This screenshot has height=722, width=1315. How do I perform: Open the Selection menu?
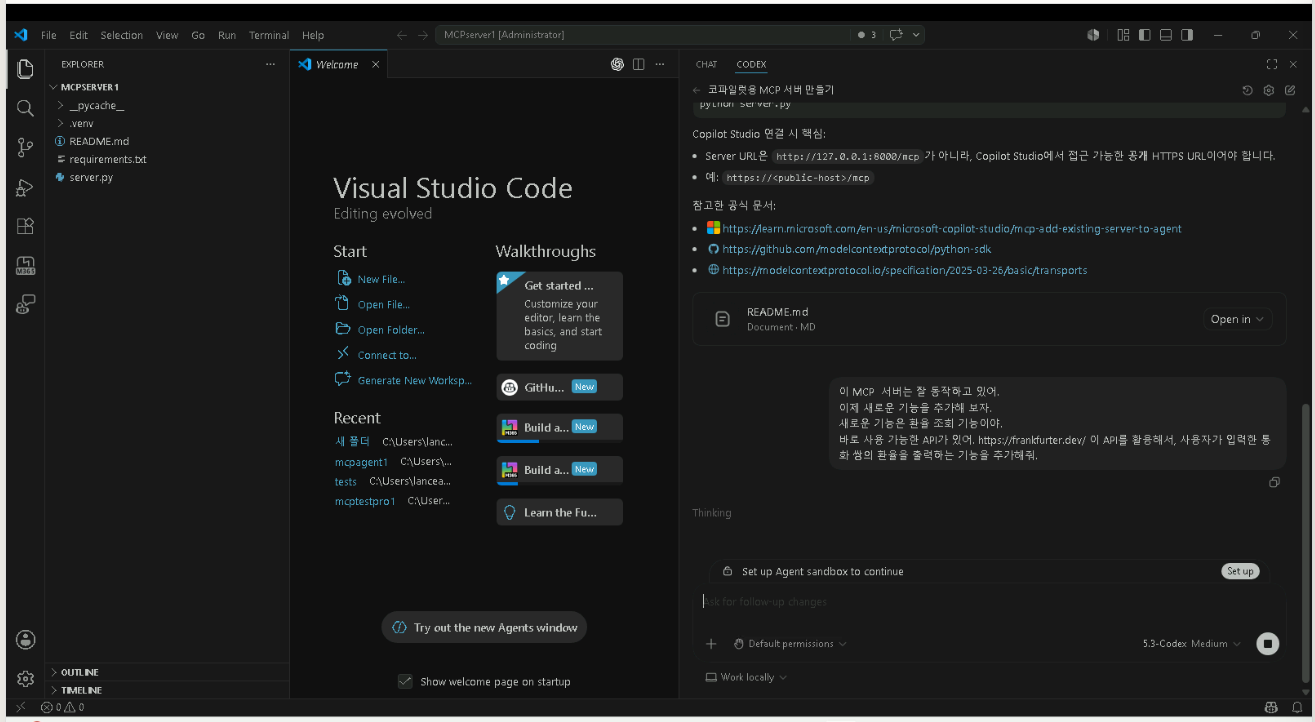(x=122, y=35)
